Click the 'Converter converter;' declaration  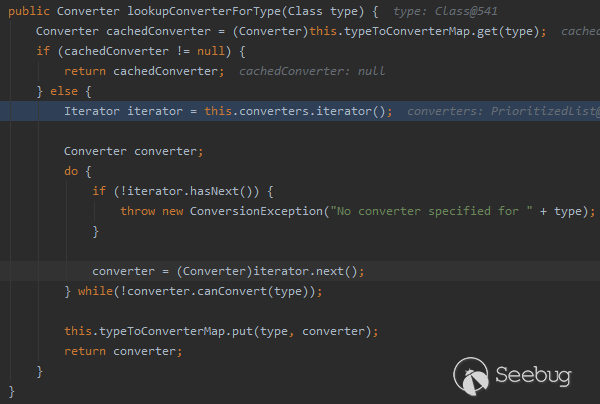point(134,151)
